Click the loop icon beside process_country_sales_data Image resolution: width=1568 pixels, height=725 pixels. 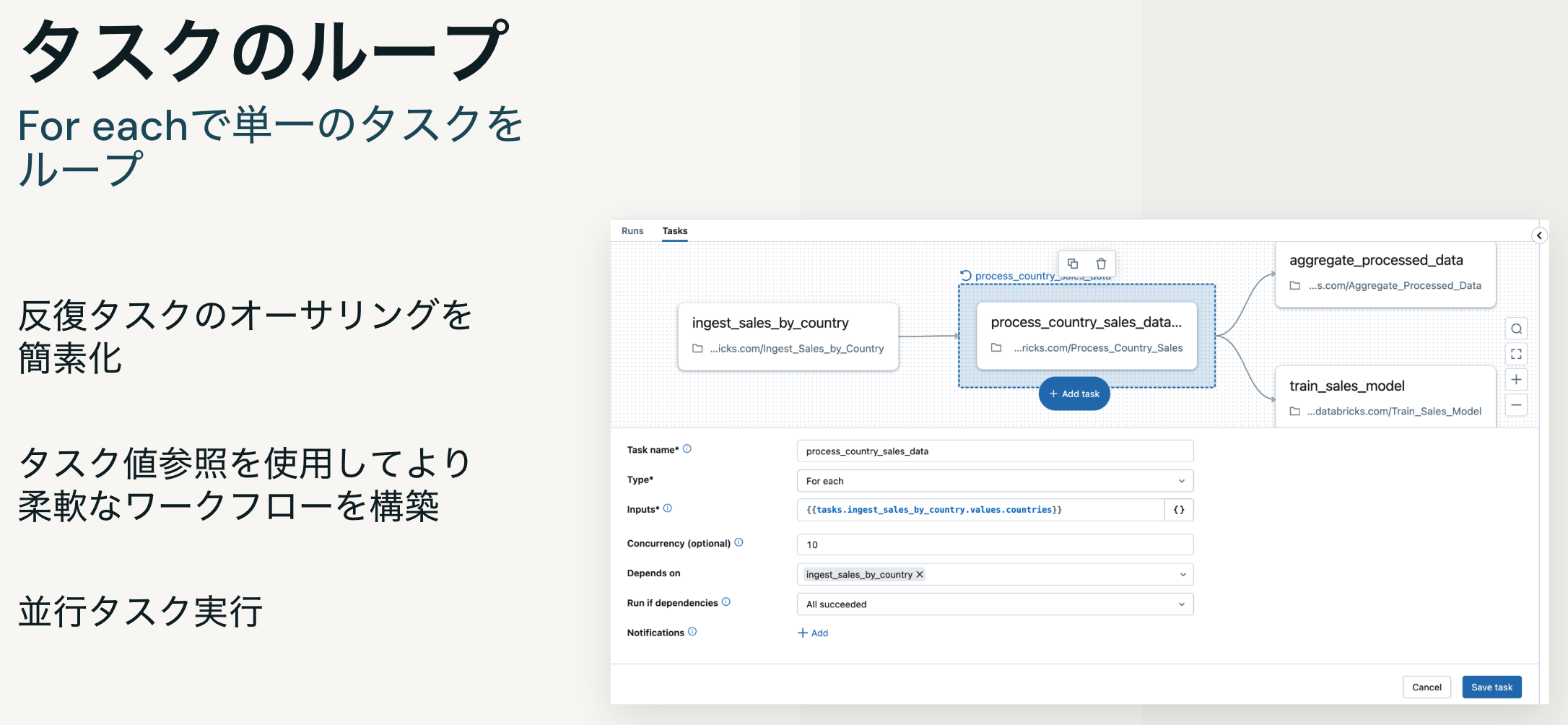click(967, 275)
